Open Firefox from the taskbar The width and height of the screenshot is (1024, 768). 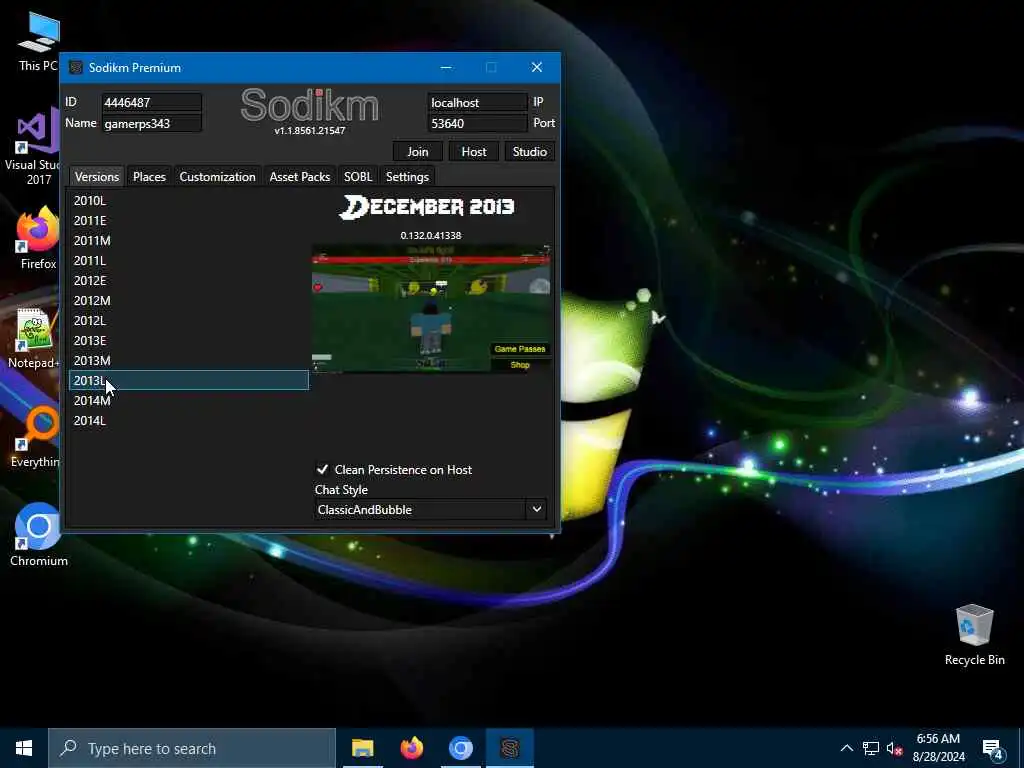(411, 748)
